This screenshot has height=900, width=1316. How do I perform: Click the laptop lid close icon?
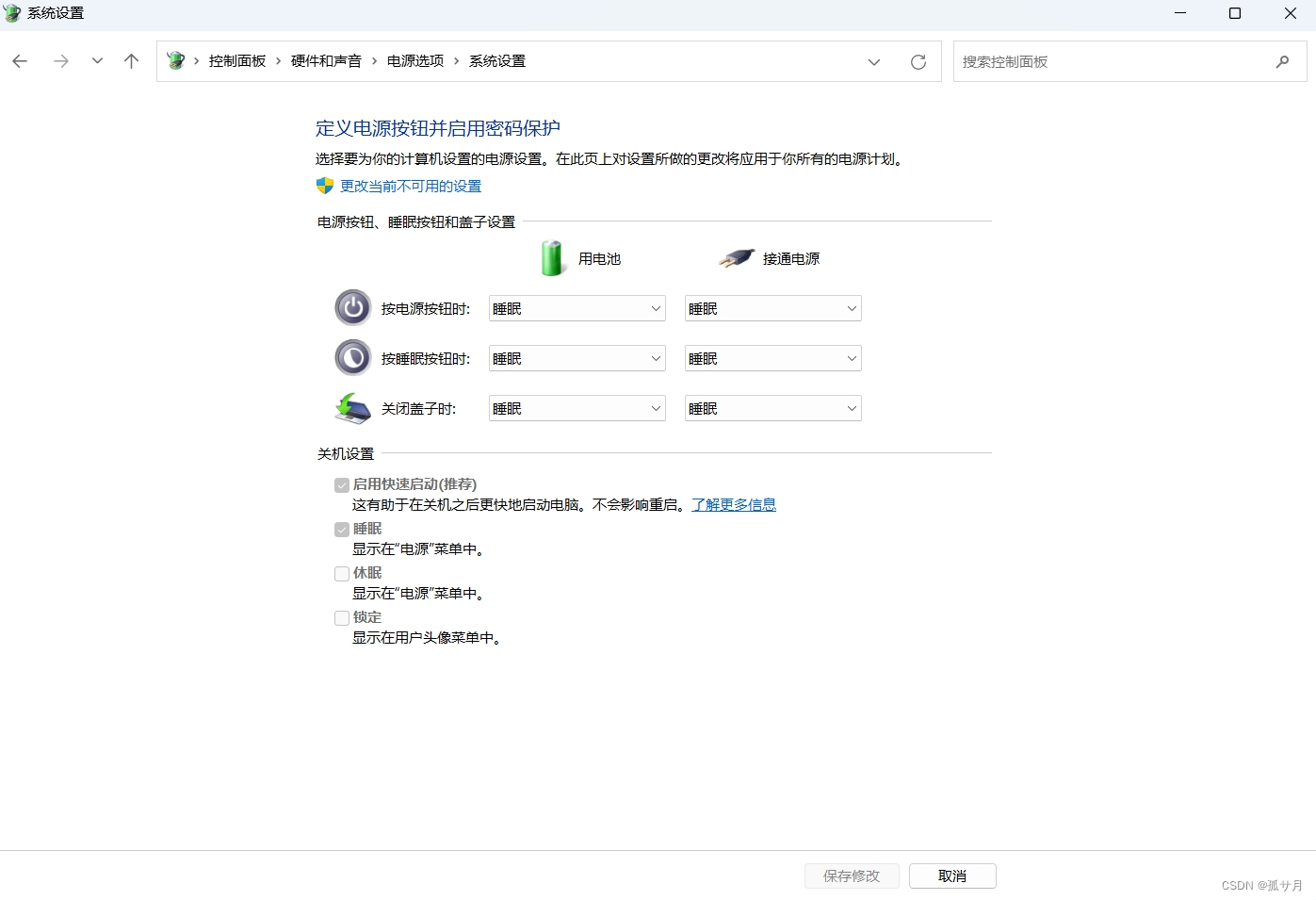click(x=353, y=408)
